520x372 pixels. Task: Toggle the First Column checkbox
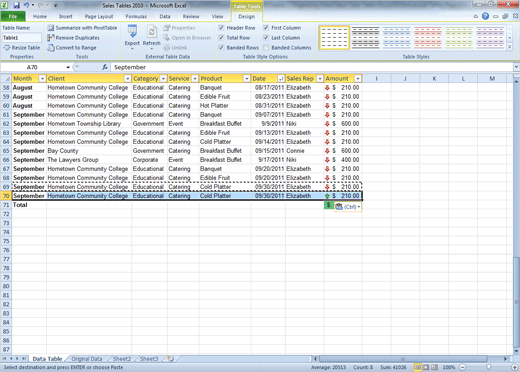(266, 28)
